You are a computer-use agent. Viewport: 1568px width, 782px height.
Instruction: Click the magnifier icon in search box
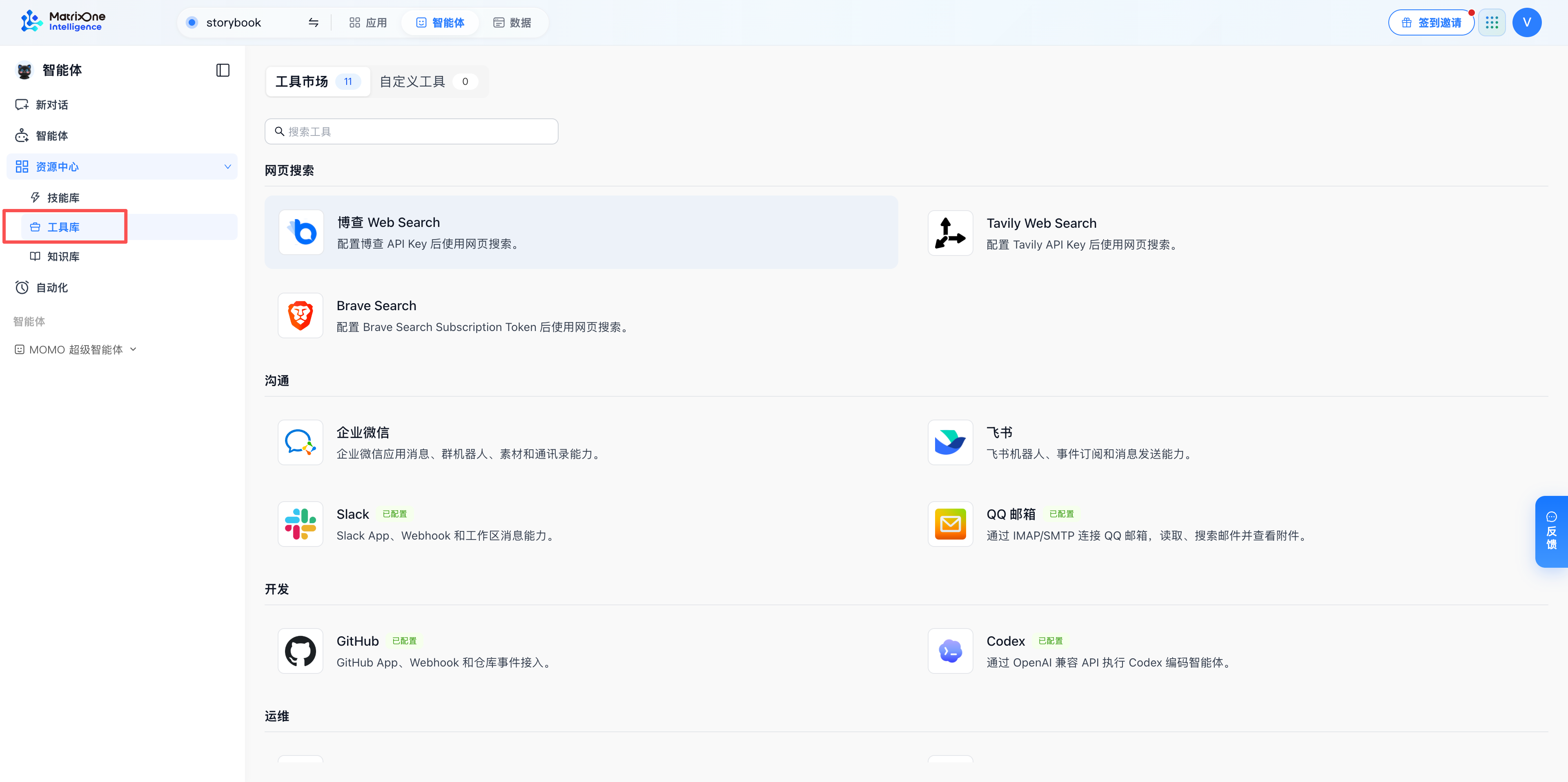point(279,131)
